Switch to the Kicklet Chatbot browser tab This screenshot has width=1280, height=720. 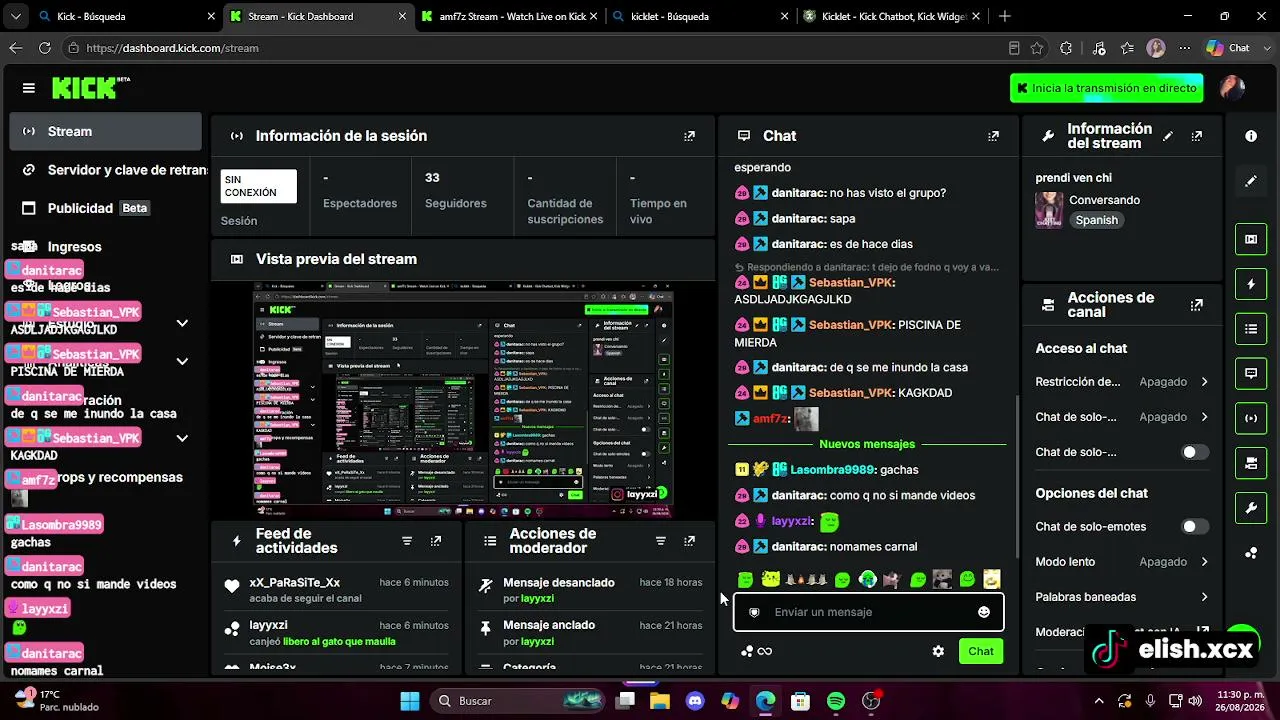(890, 16)
